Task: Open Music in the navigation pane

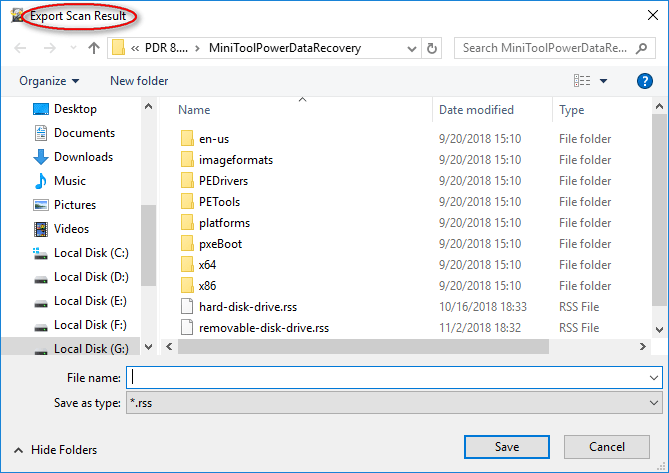Action: 70,181
